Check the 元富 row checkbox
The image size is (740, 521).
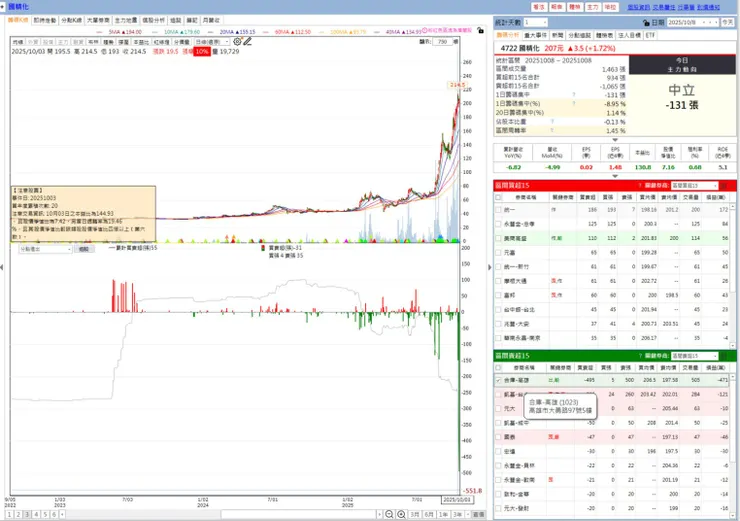(498, 252)
